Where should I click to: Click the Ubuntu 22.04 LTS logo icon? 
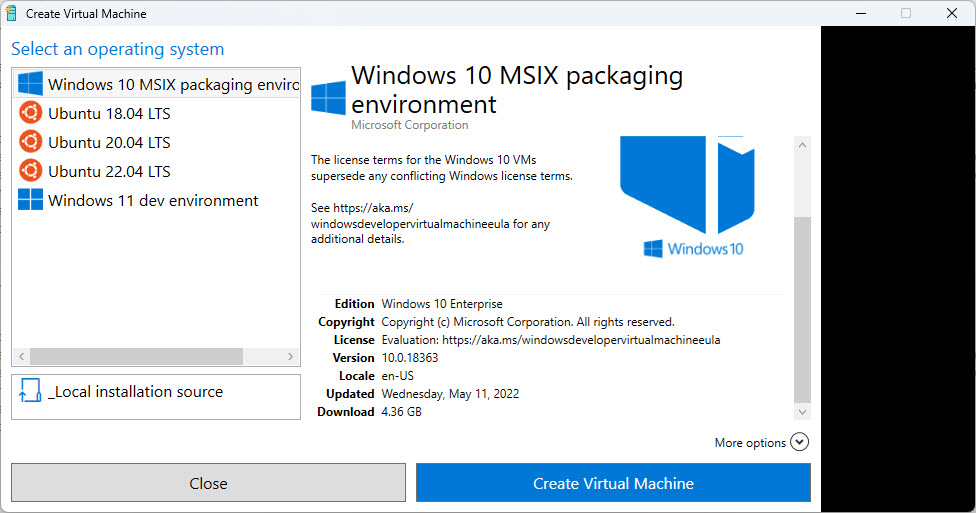pyautogui.click(x=30, y=171)
